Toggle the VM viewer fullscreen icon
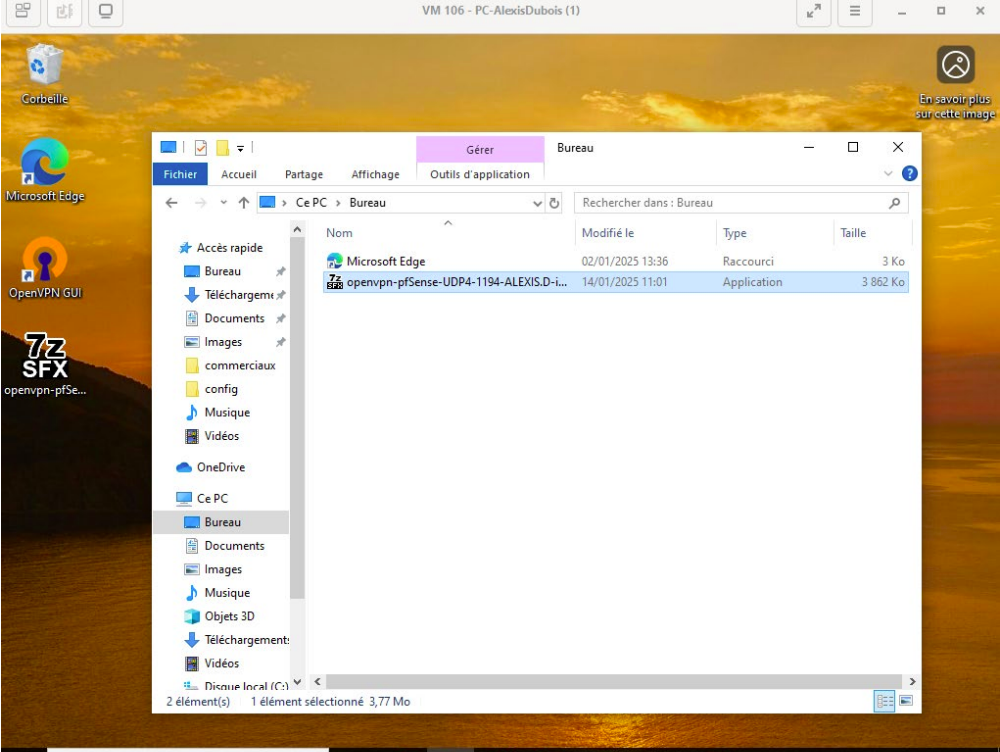 point(814,11)
